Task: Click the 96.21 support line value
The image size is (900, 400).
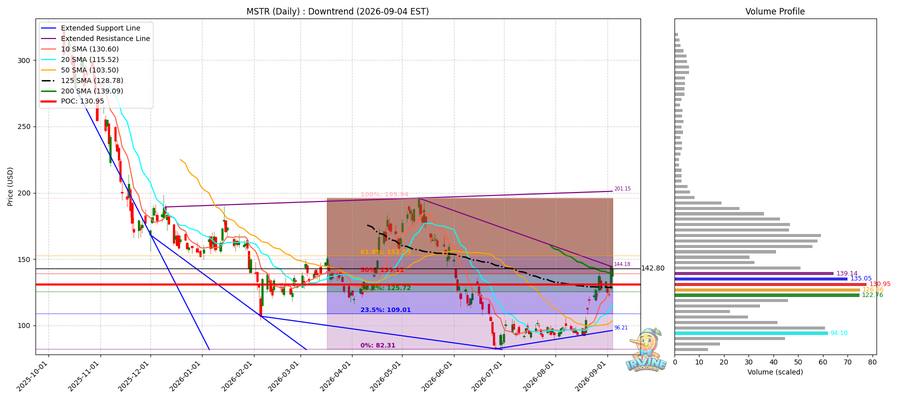Action: click(x=620, y=328)
